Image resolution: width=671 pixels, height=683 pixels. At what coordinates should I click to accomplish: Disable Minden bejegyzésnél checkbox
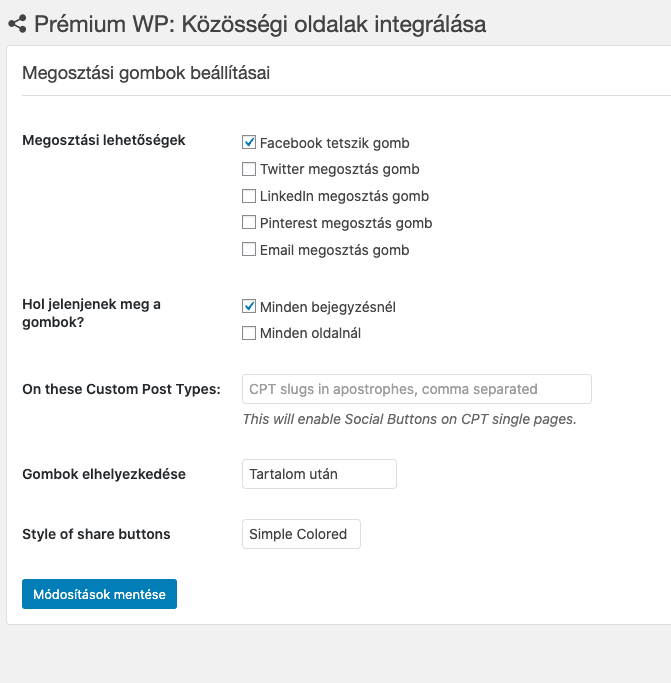pyautogui.click(x=249, y=306)
